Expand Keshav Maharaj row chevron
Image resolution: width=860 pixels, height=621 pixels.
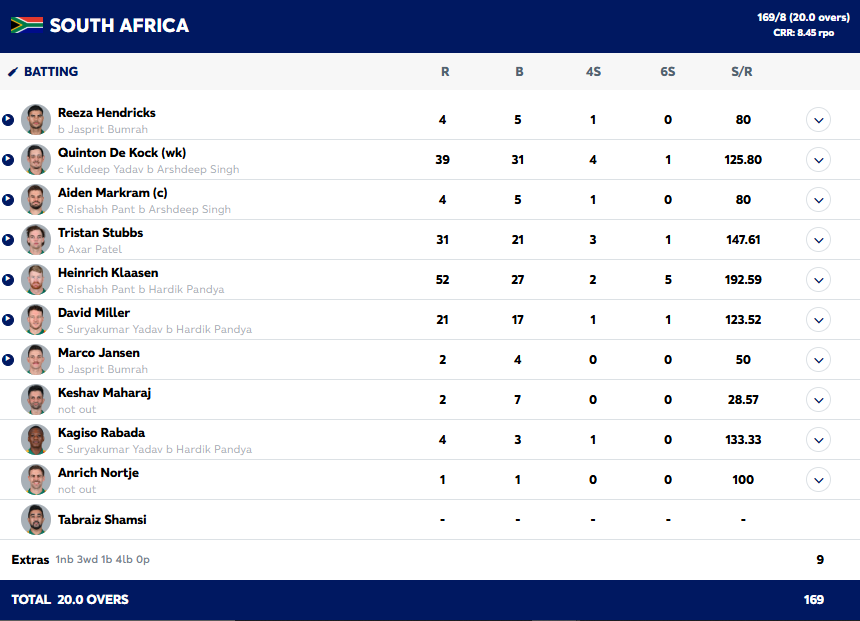click(x=818, y=400)
